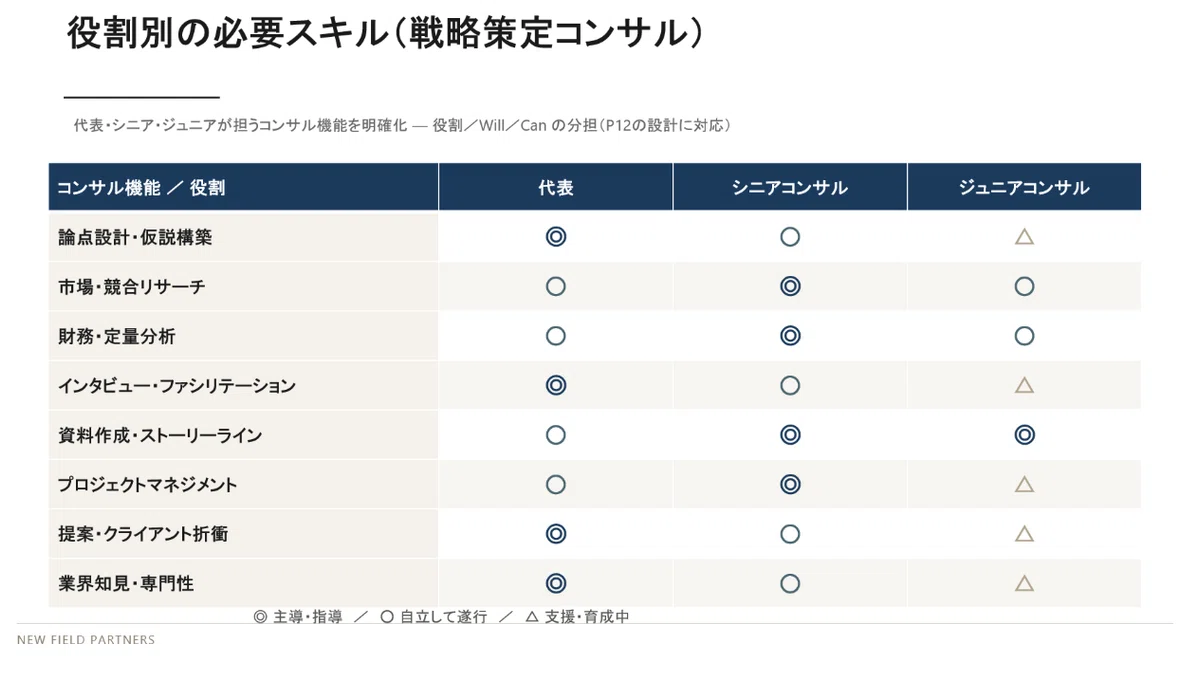This screenshot has width=1200, height=681.
Task: Click the circle for ジュニアコンサル in 財務・定量分析 row
Action: (x=1024, y=336)
